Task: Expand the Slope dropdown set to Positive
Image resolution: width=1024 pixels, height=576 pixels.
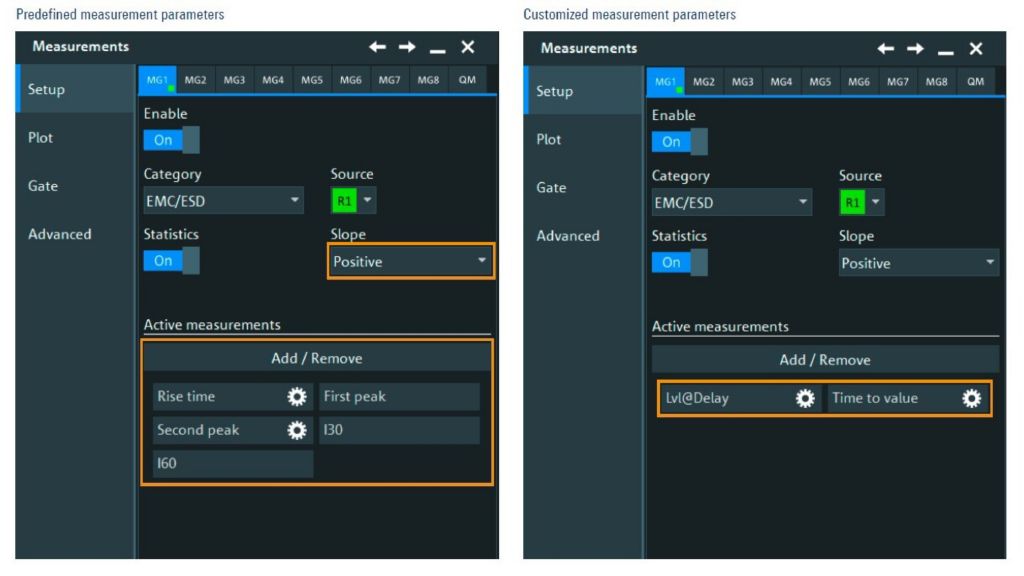Action: (410, 260)
